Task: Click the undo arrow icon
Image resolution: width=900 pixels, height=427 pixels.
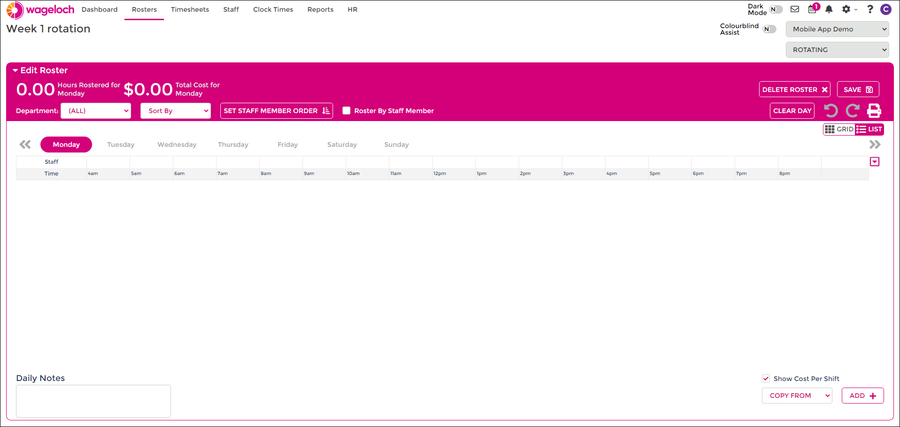Action: tap(831, 111)
